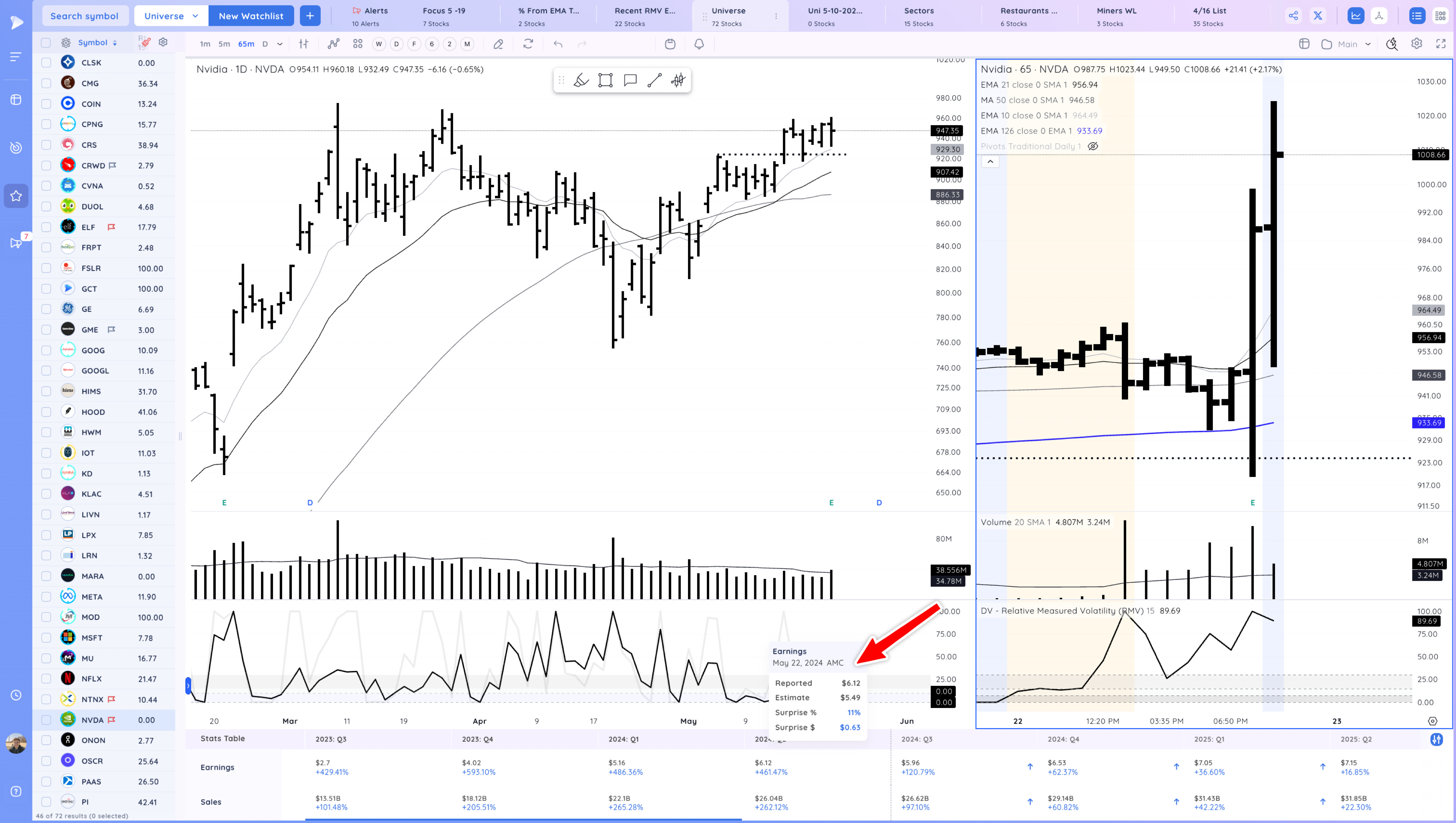Screen dimensions: 1456x823
Task: Click the stats table horizontal scrollbar
Action: pyautogui.click(x=523, y=819)
